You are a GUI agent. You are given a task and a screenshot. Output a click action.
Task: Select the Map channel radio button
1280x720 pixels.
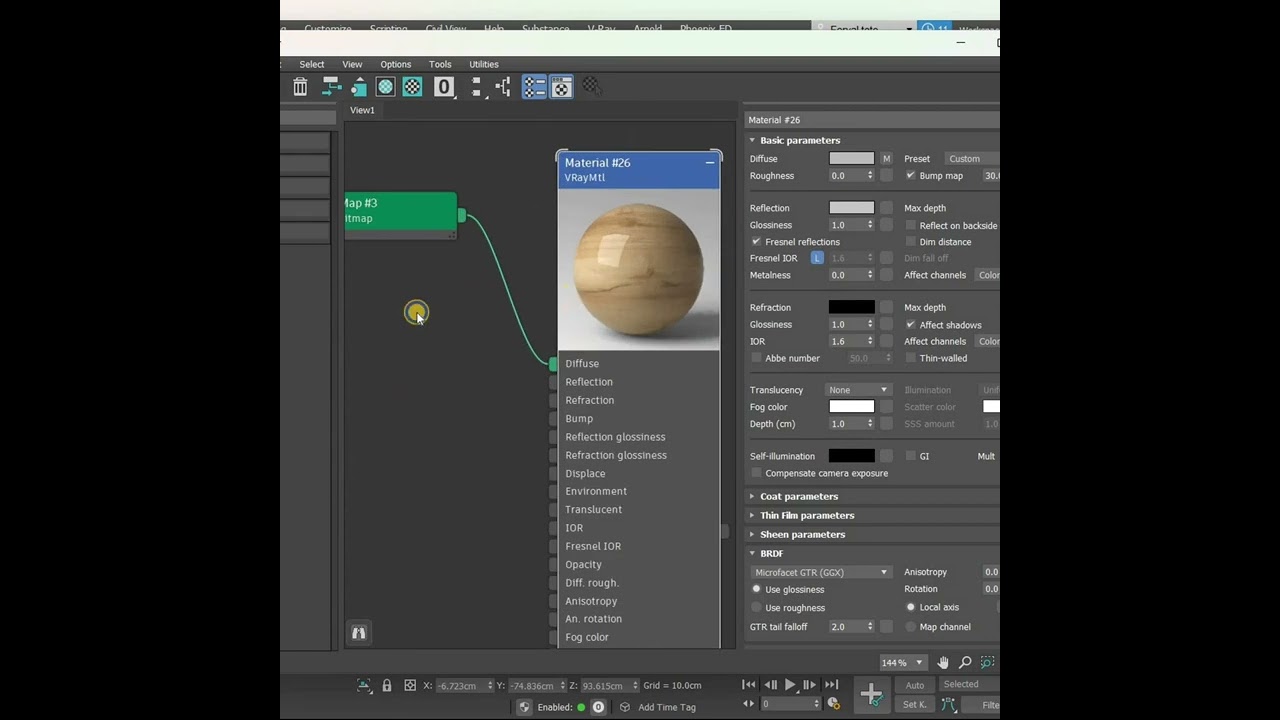point(910,627)
